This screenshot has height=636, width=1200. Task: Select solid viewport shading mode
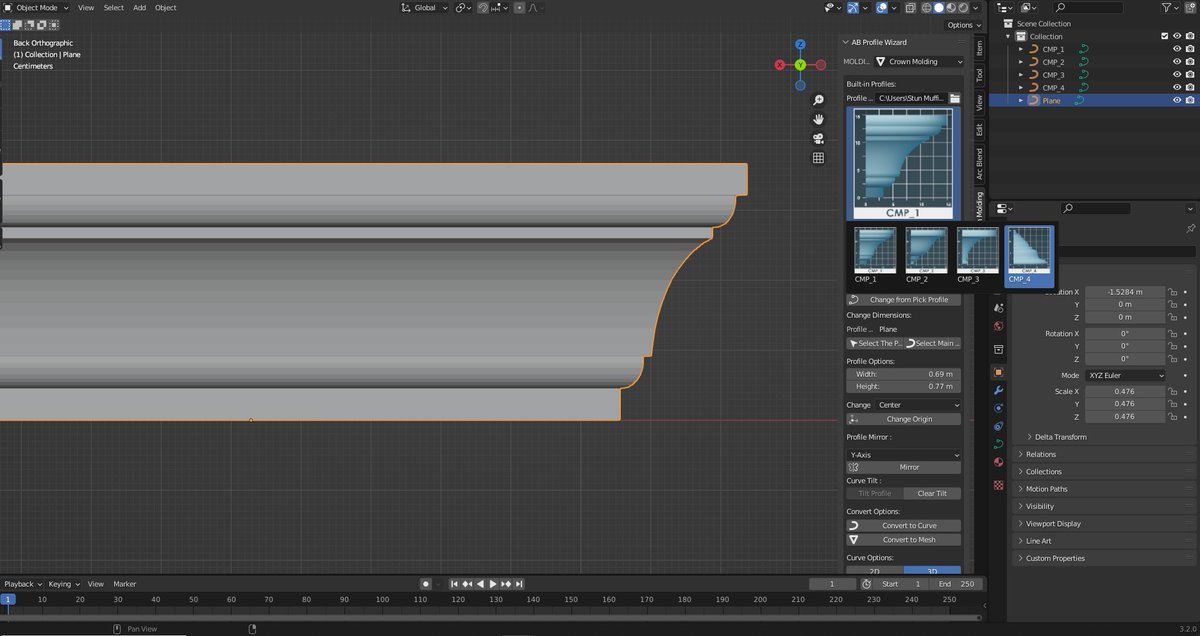pyautogui.click(x=941, y=7)
